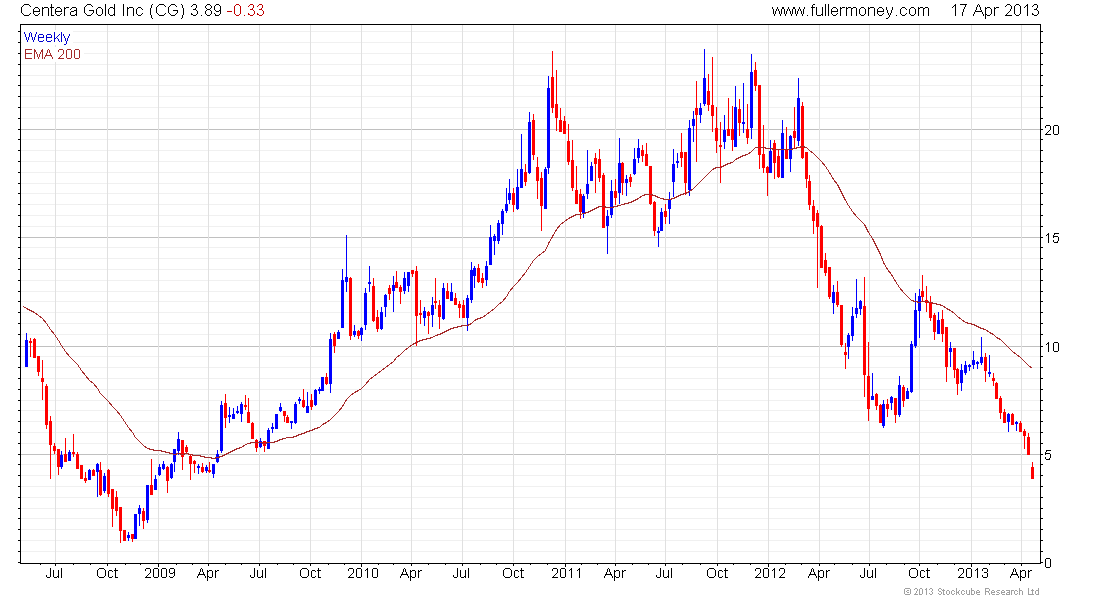This screenshot has height=600, width=1100.
Task: Click the 2012 year label on time axis
Action: click(770, 573)
